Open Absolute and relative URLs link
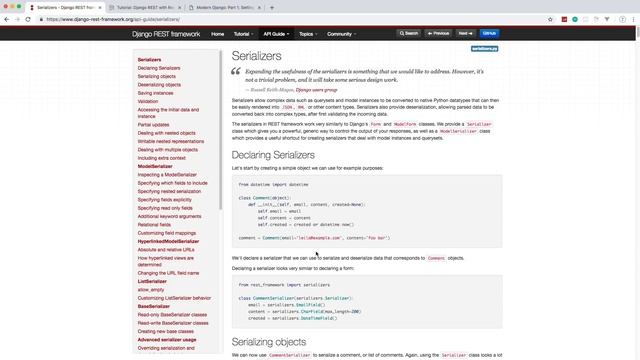Viewport: 640px width, 360px height. click(166, 250)
